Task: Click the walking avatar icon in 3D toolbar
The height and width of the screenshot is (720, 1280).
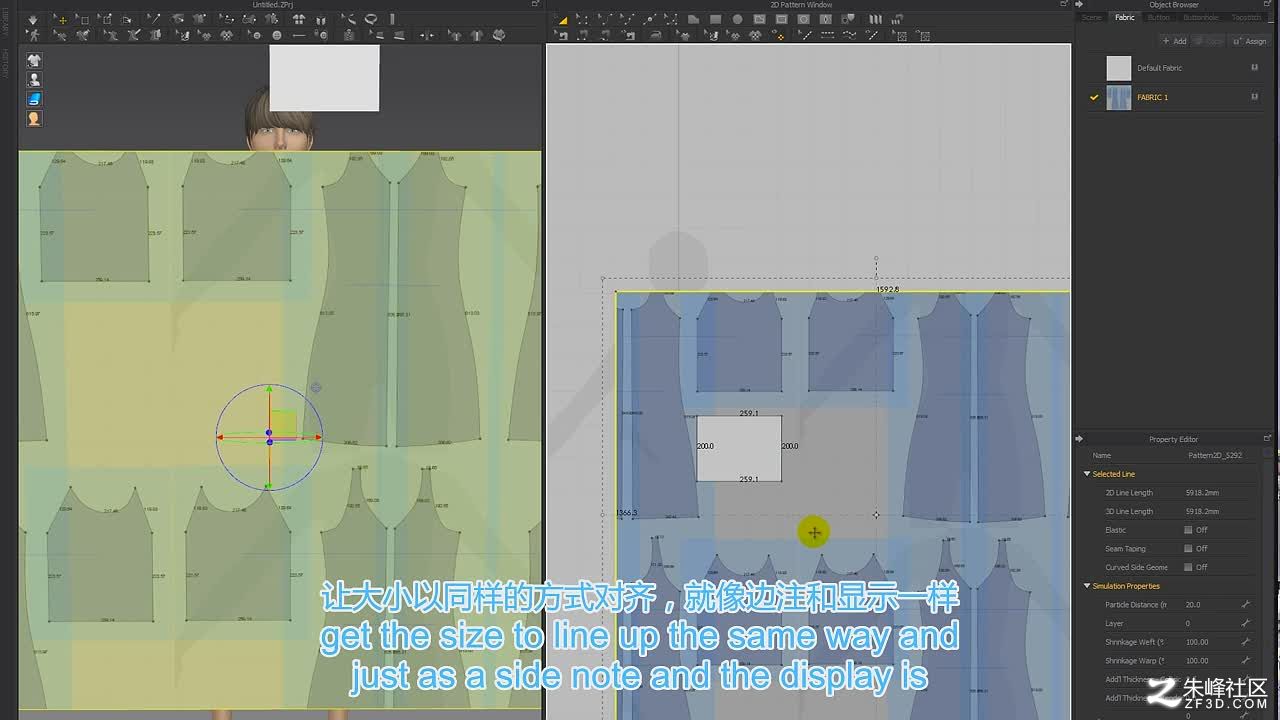Action: 33,36
